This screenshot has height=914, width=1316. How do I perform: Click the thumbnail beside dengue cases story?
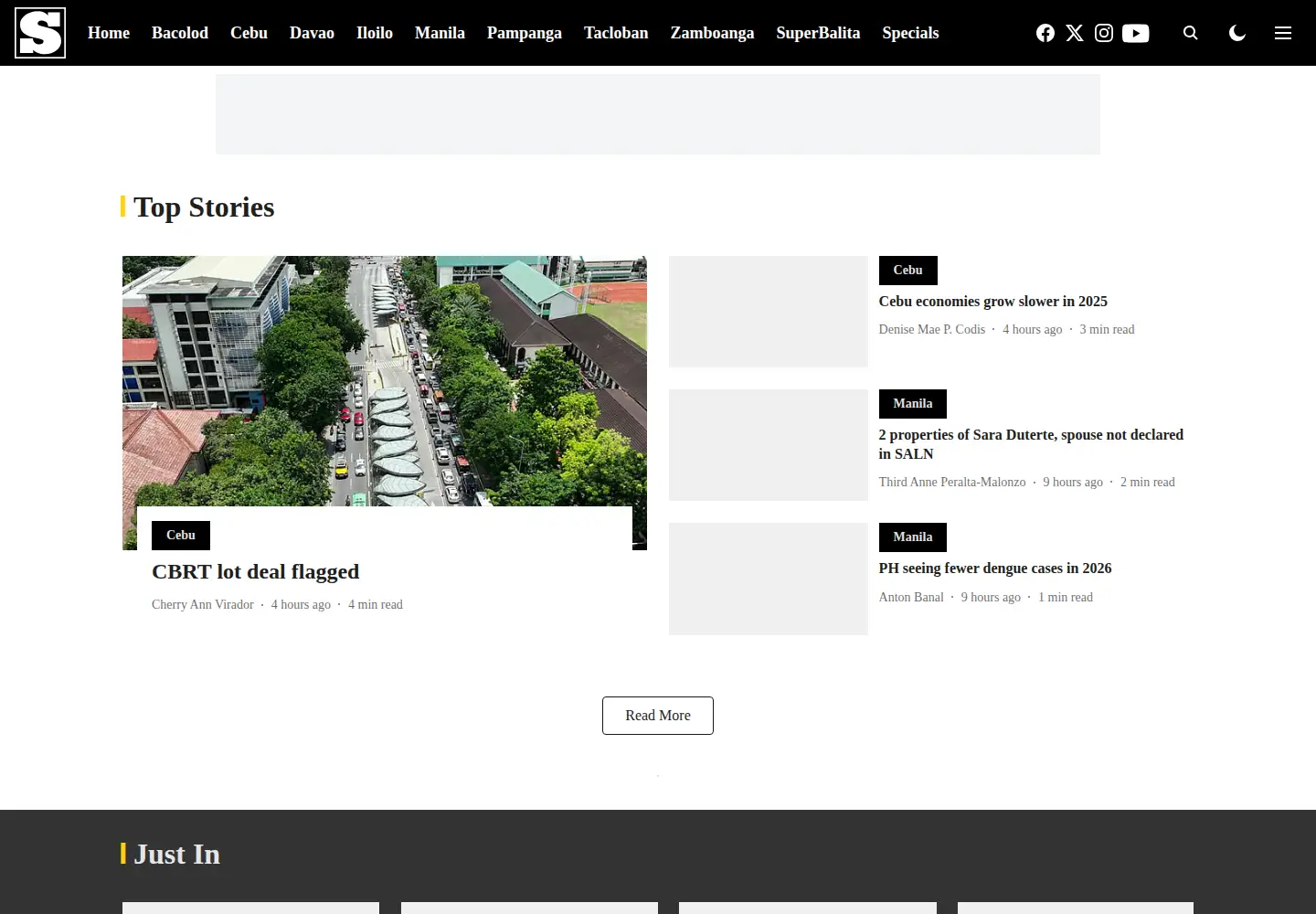[x=769, y=579]
